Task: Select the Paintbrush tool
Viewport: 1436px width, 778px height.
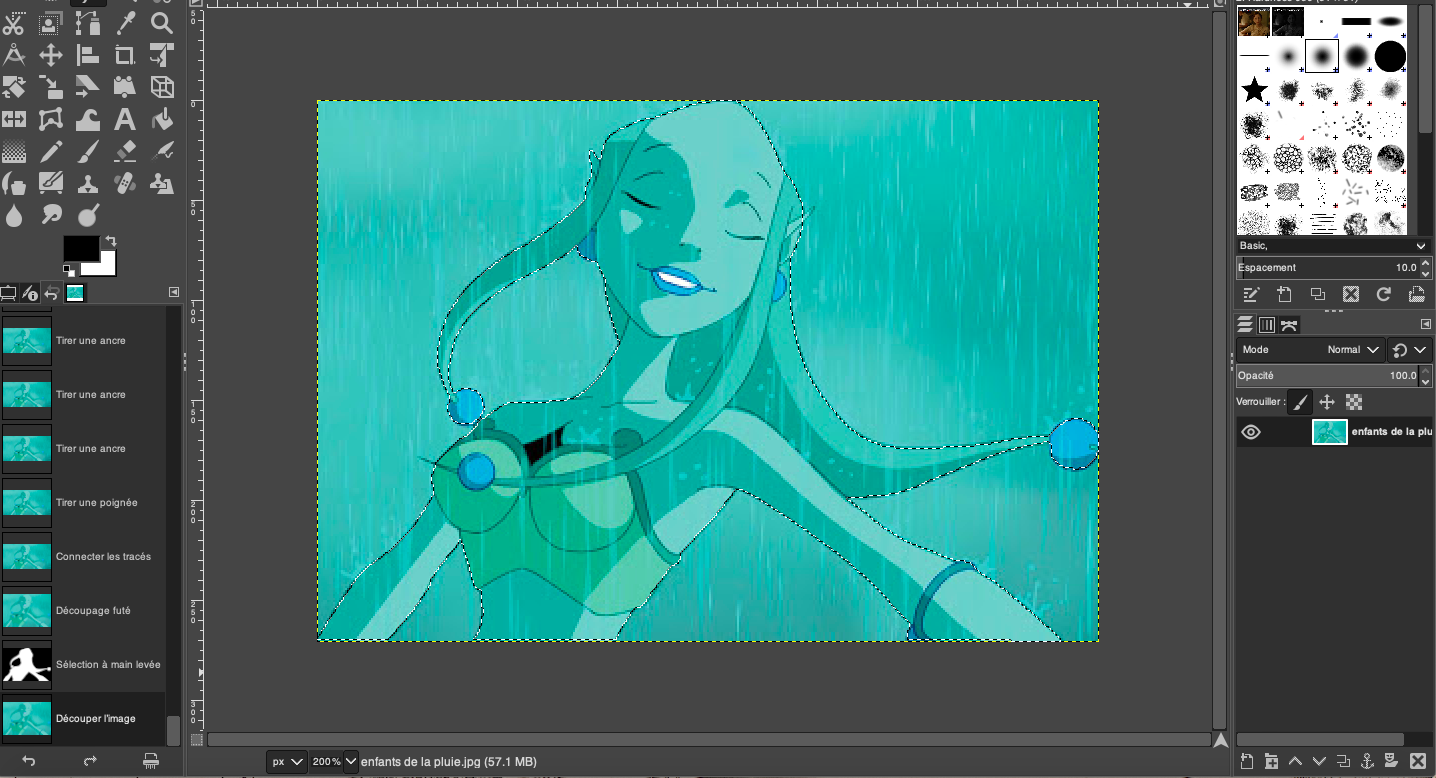Action: 88,152
